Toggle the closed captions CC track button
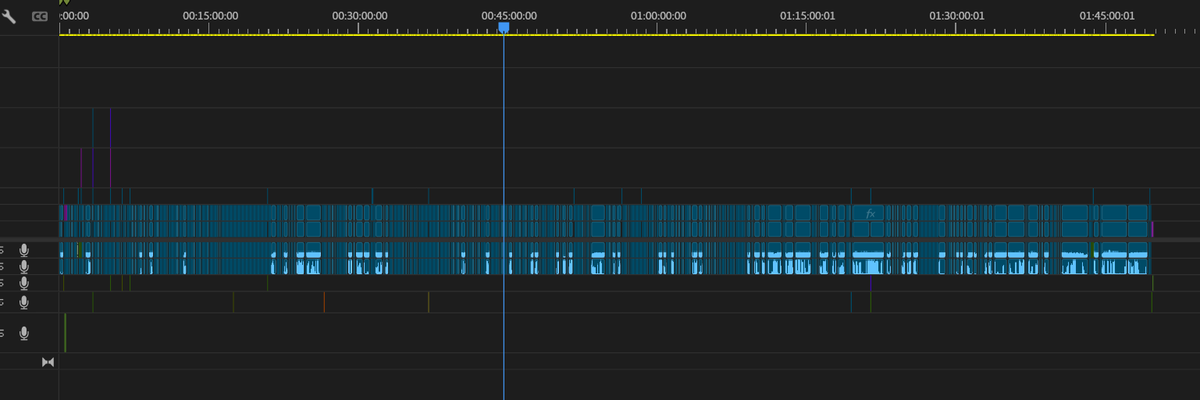The image size is (1200, 400). tap(40, 16)
